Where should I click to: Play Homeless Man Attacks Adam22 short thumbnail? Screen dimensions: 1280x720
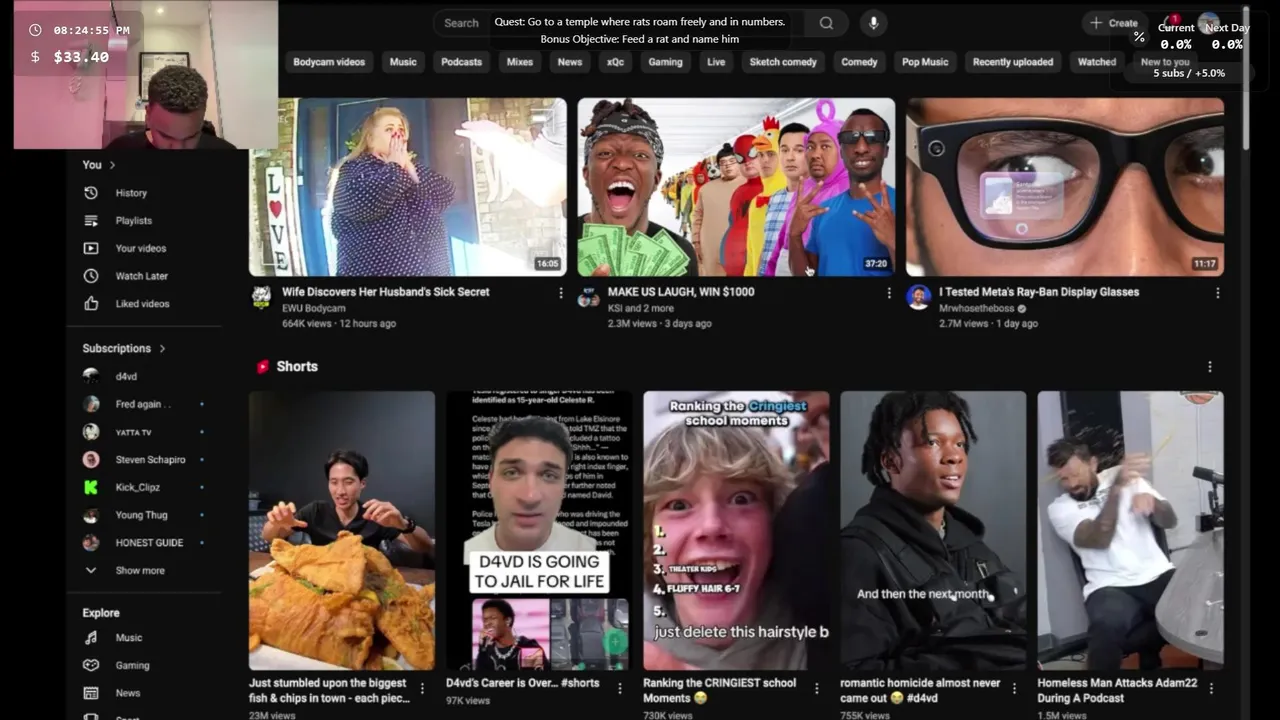tap(1130, 530)
